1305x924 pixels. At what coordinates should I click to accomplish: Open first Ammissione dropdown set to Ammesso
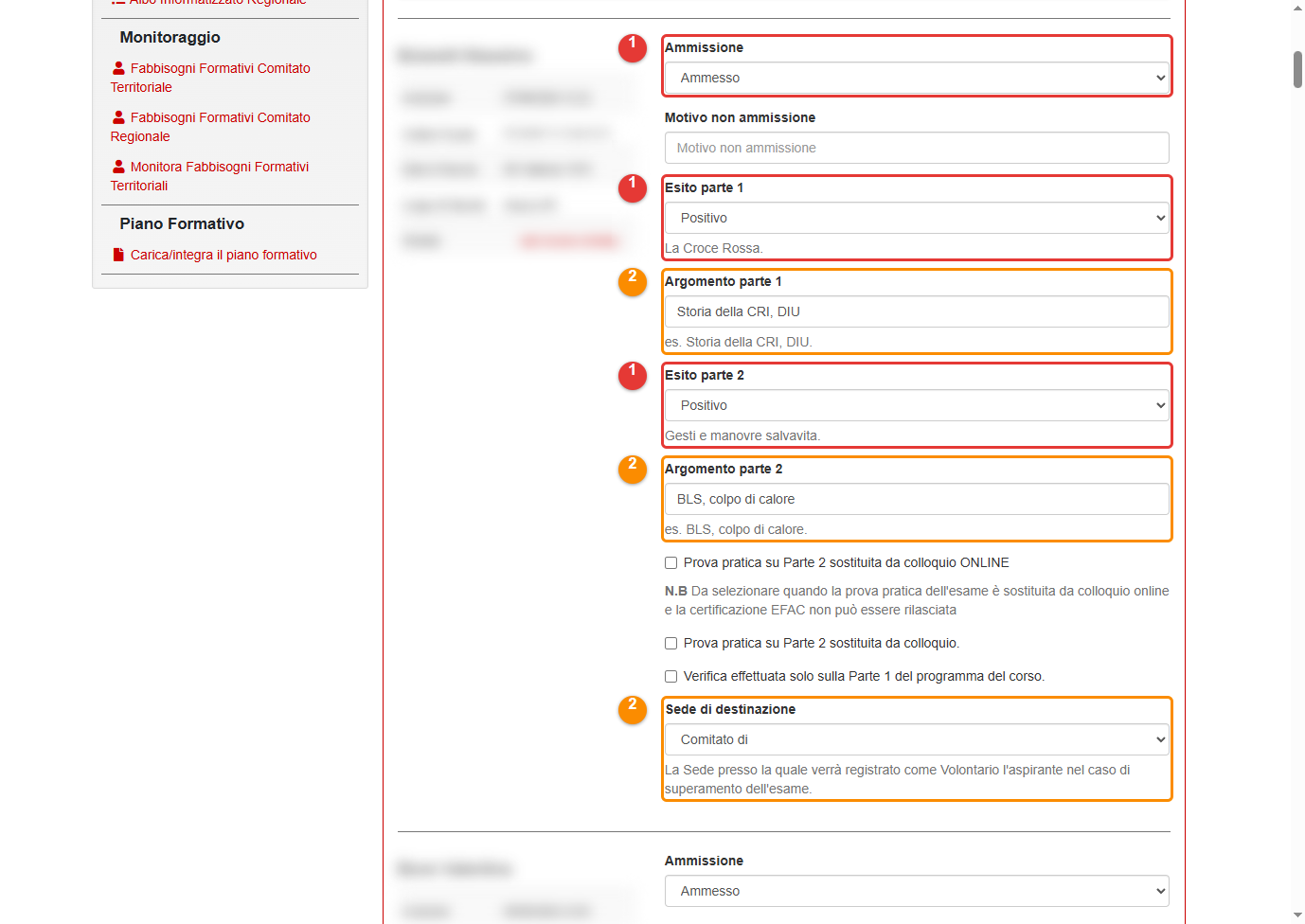917,78
